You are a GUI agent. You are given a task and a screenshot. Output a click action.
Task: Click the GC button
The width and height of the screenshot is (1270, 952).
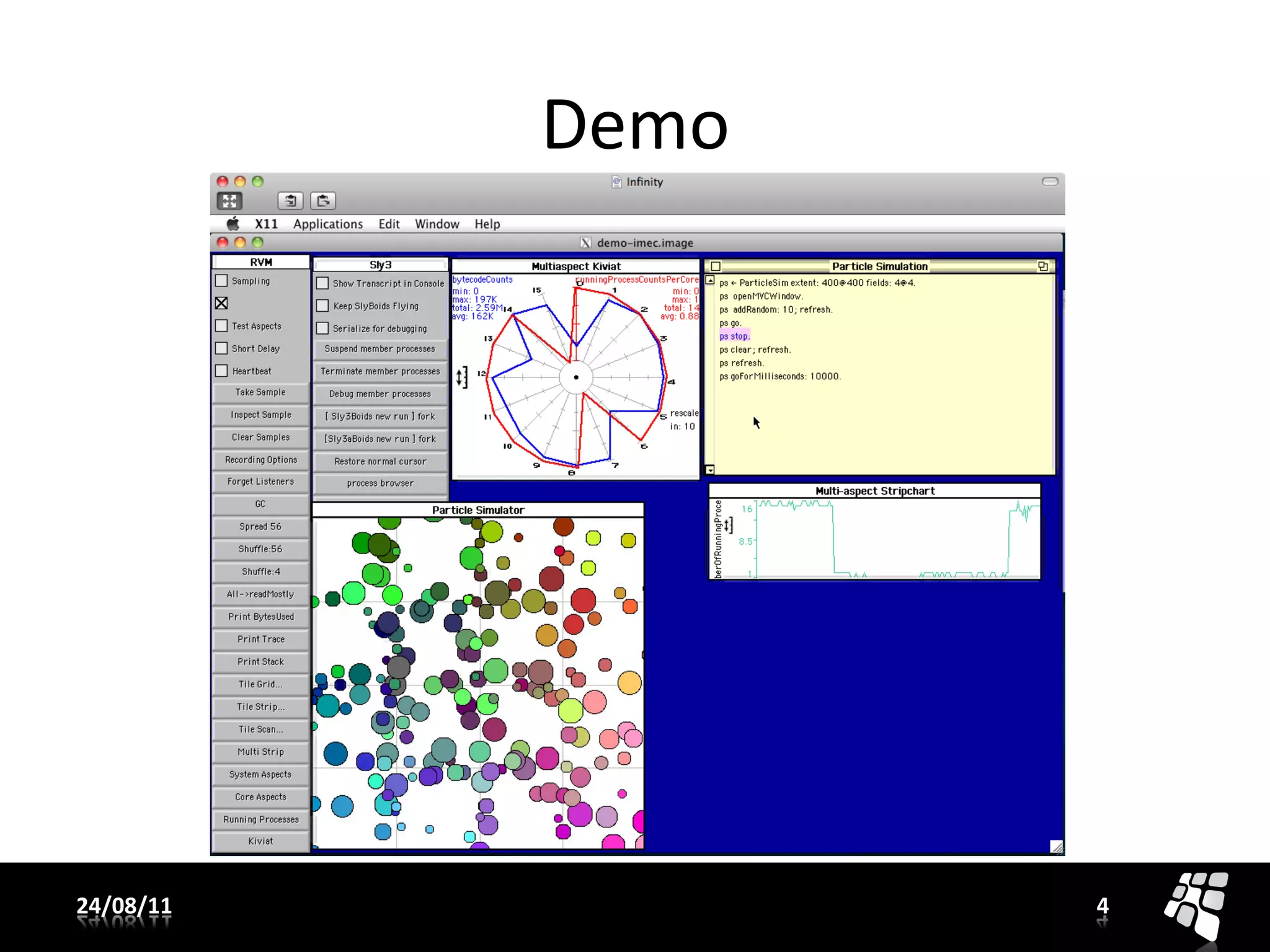pyautogui.click(x=261, y=504)
